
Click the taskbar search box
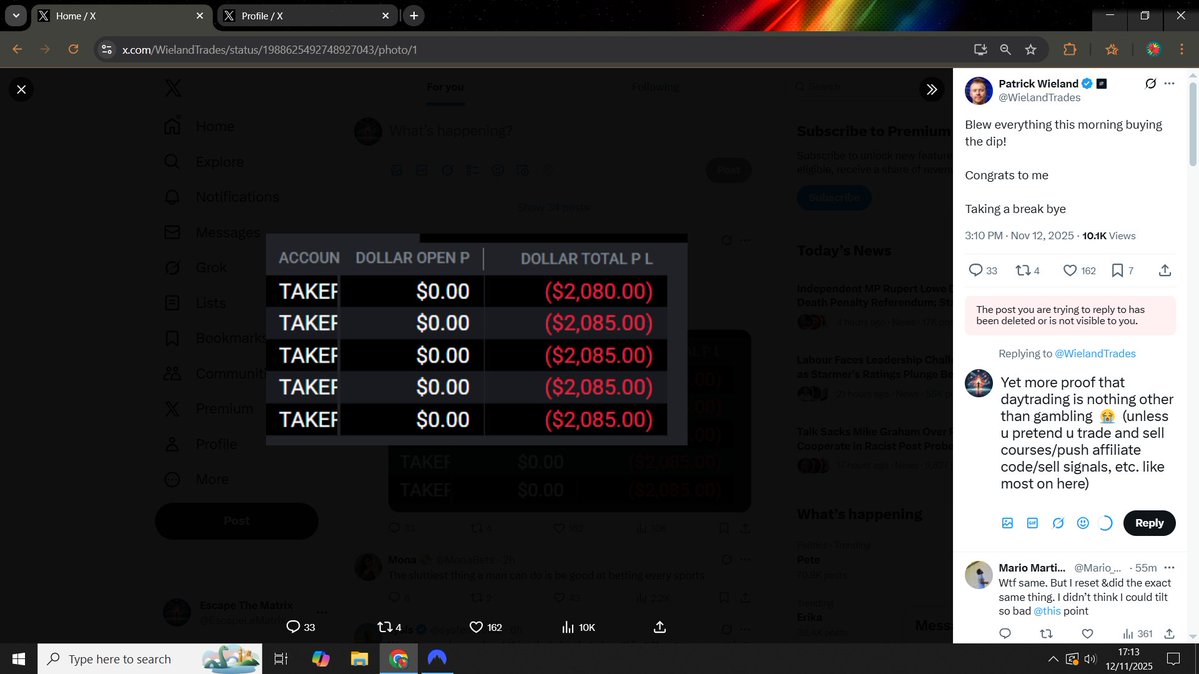point(150,659)
